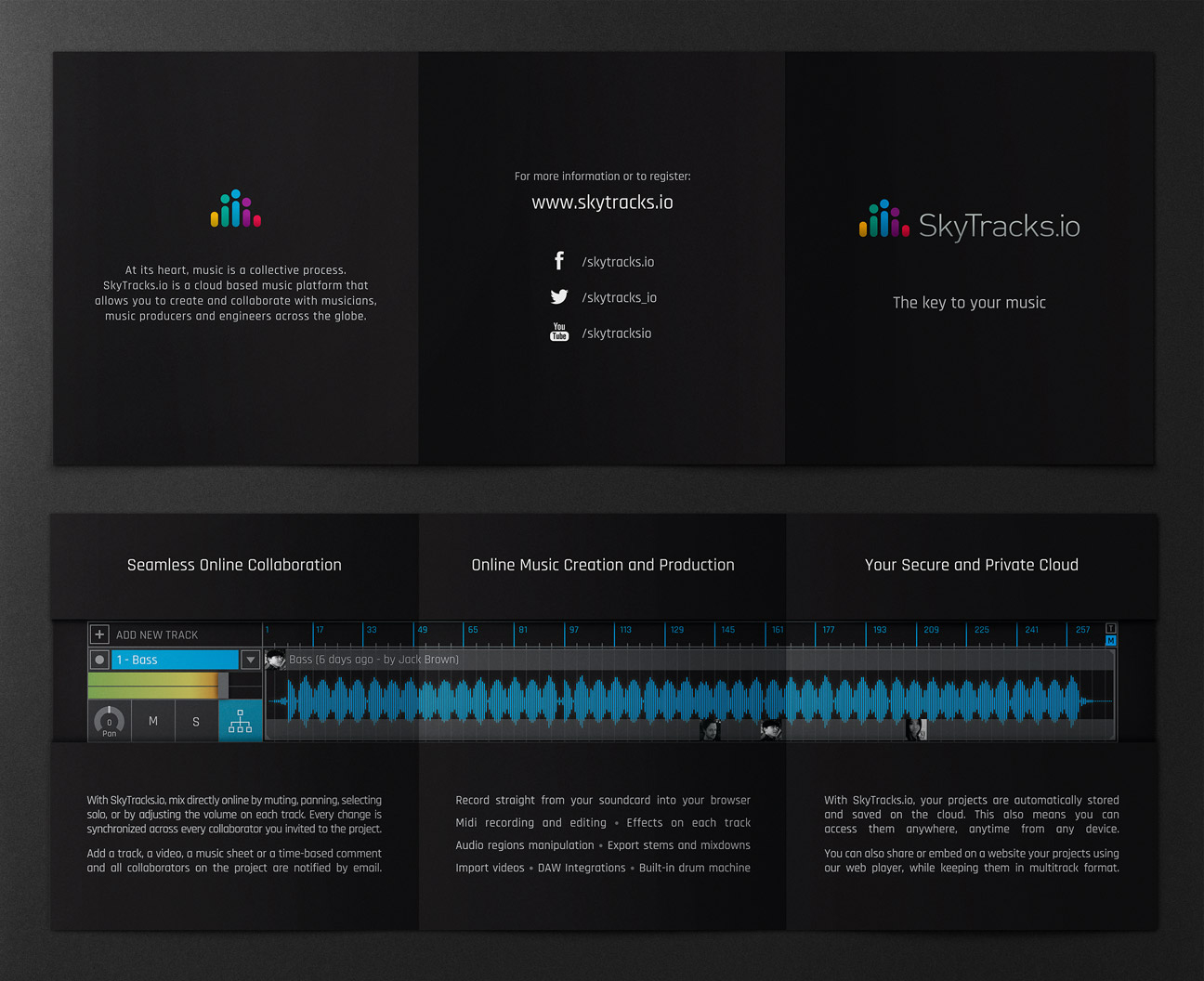Jump to bar 49 on the ruler
1204x981 pixels.
click(x=423, y=630)
